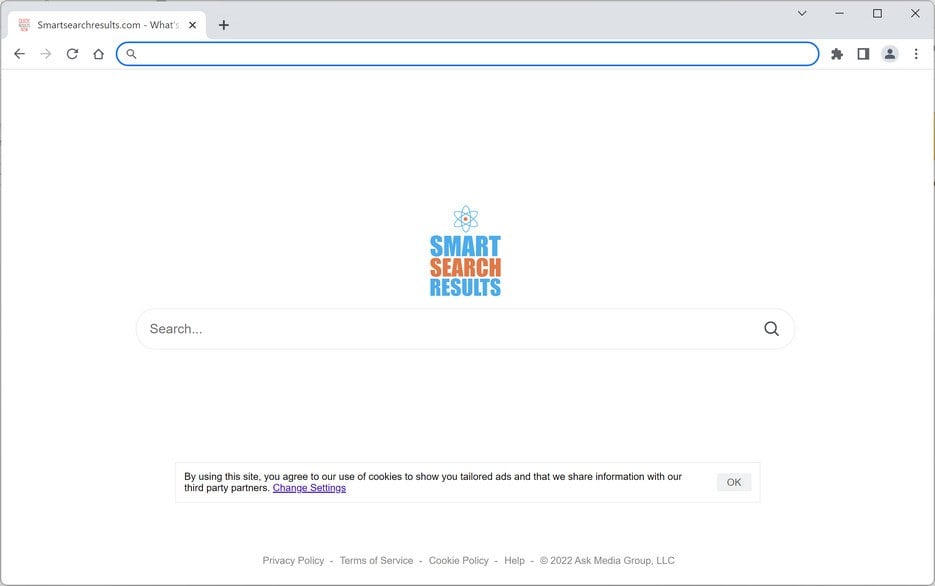Minimize the browser window
Image resolution: width=935 pixels, height=586 pixels.
click(x=840, y=13)
